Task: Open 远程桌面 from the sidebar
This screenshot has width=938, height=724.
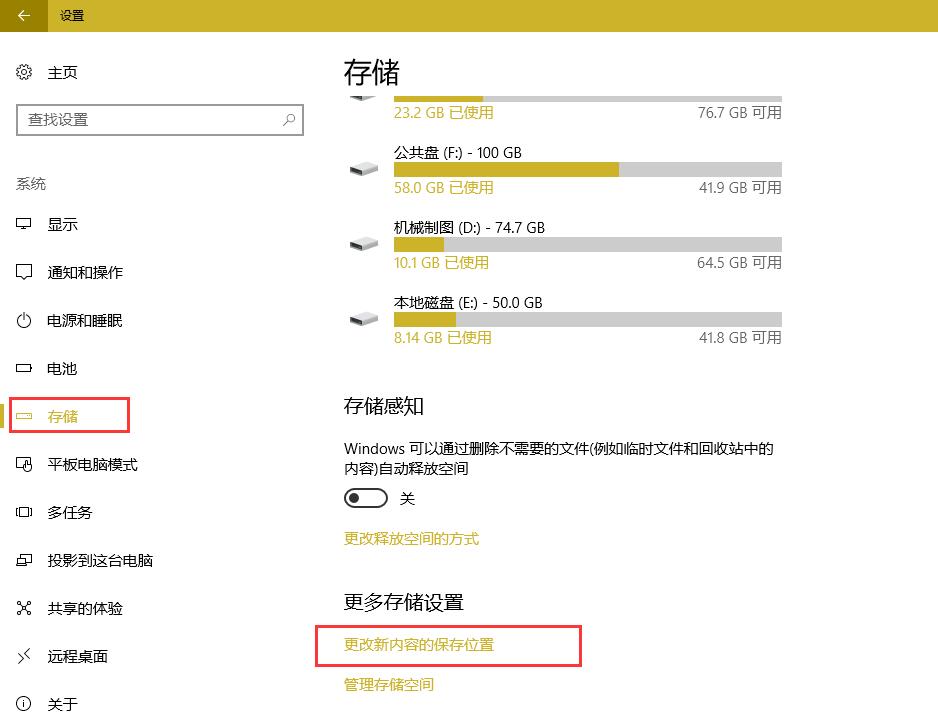Action: point(78,656)
